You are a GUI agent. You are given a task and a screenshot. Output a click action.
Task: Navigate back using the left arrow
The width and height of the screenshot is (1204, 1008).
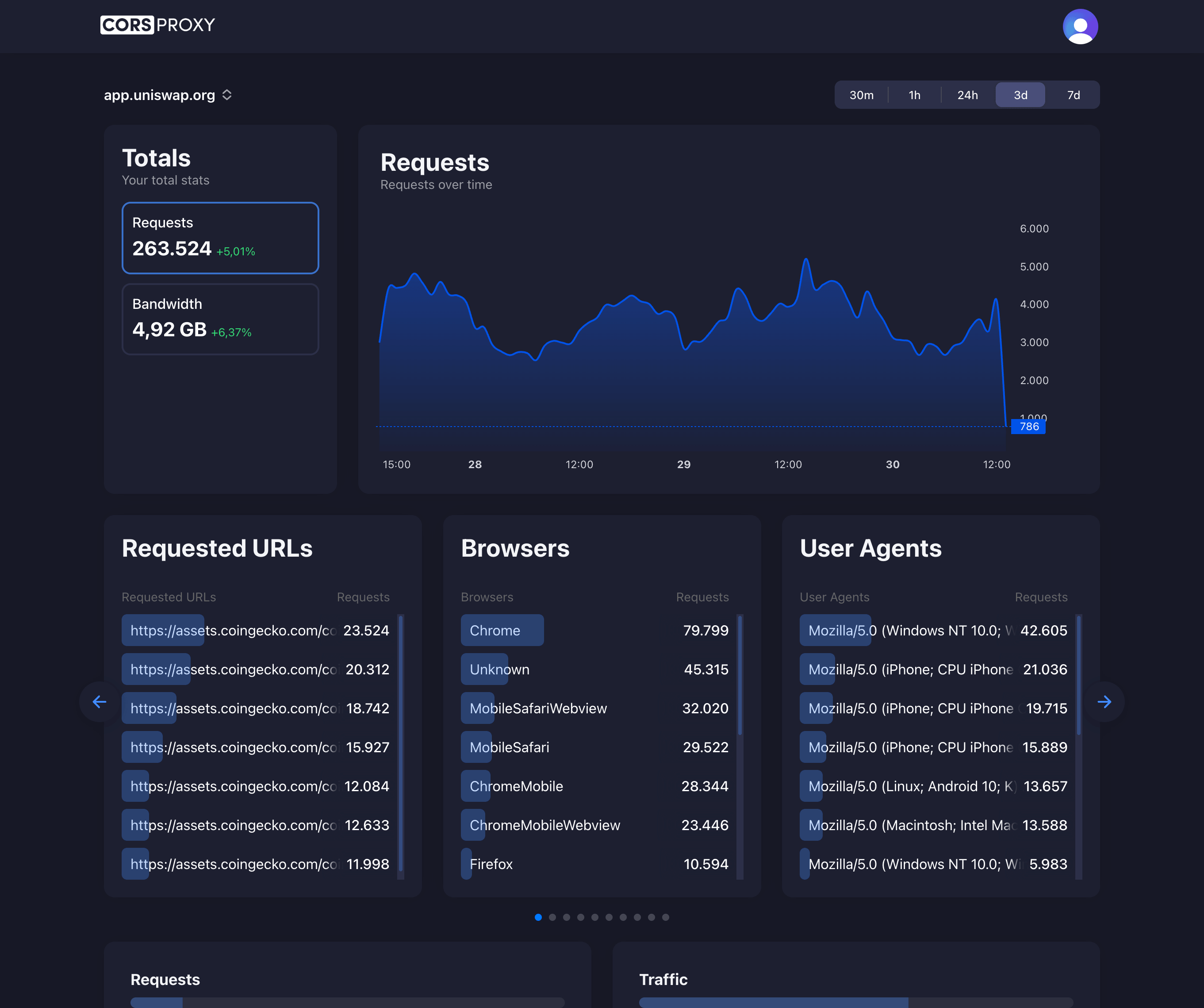click(99, 701)
